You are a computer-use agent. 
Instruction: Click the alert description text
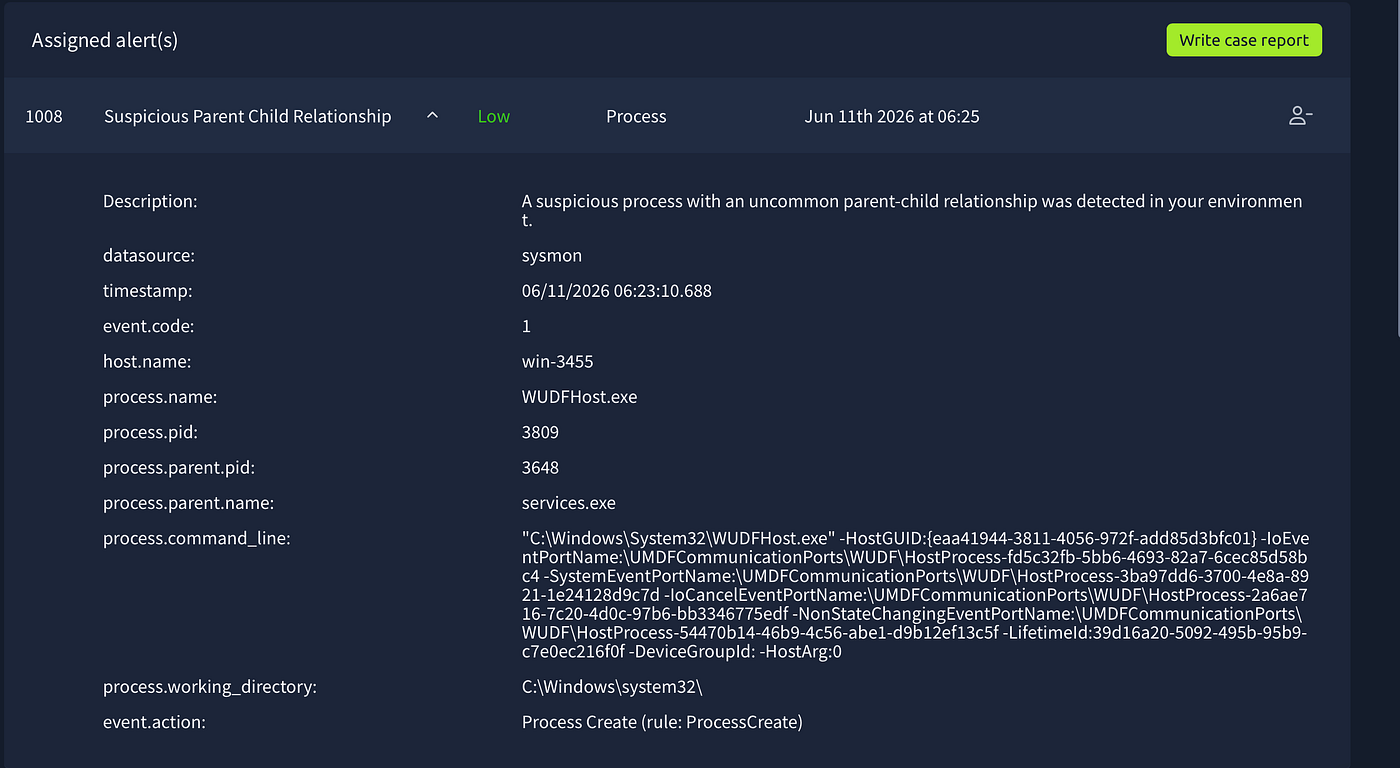[x=912, y=210]
